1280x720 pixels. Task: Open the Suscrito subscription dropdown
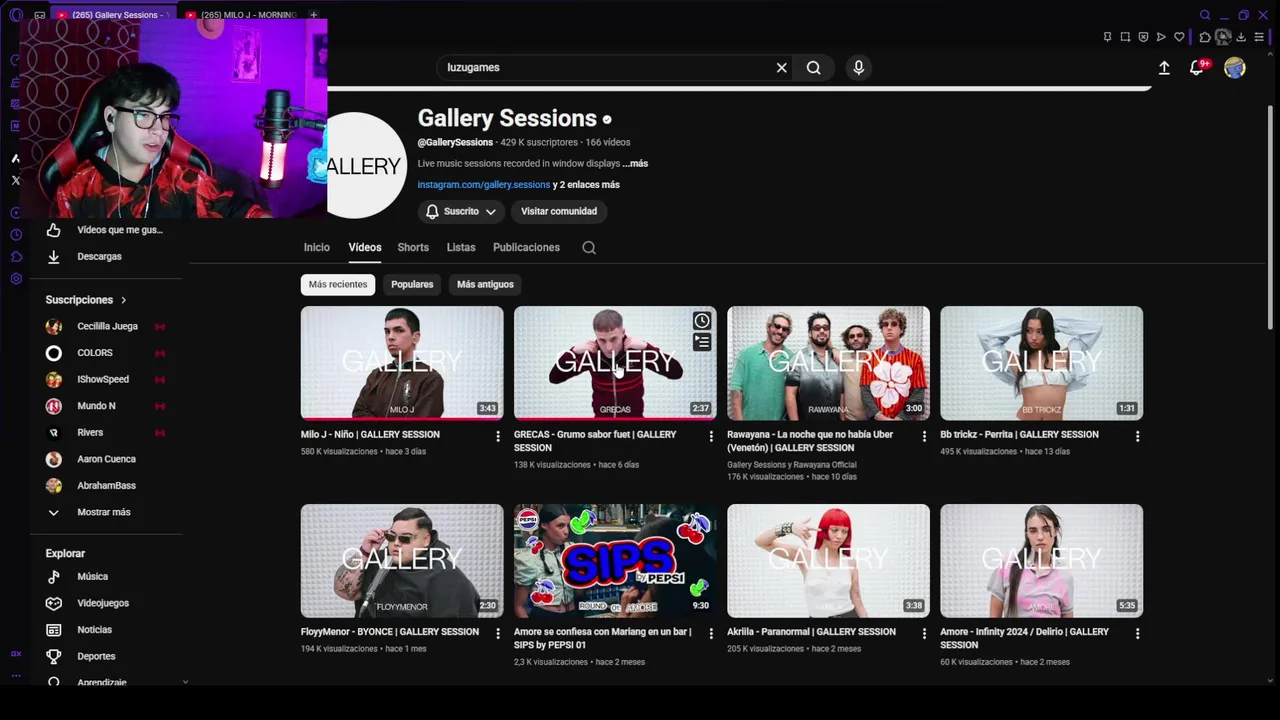[x=461, y=211]
